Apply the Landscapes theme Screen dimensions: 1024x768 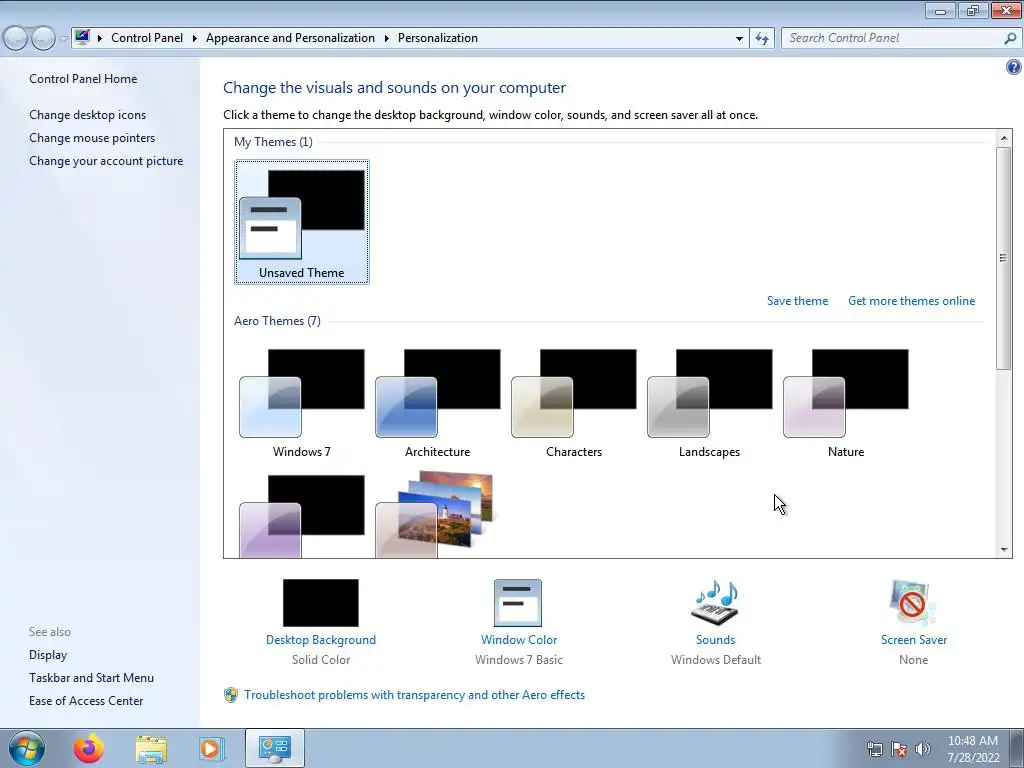tap(709, 403)
